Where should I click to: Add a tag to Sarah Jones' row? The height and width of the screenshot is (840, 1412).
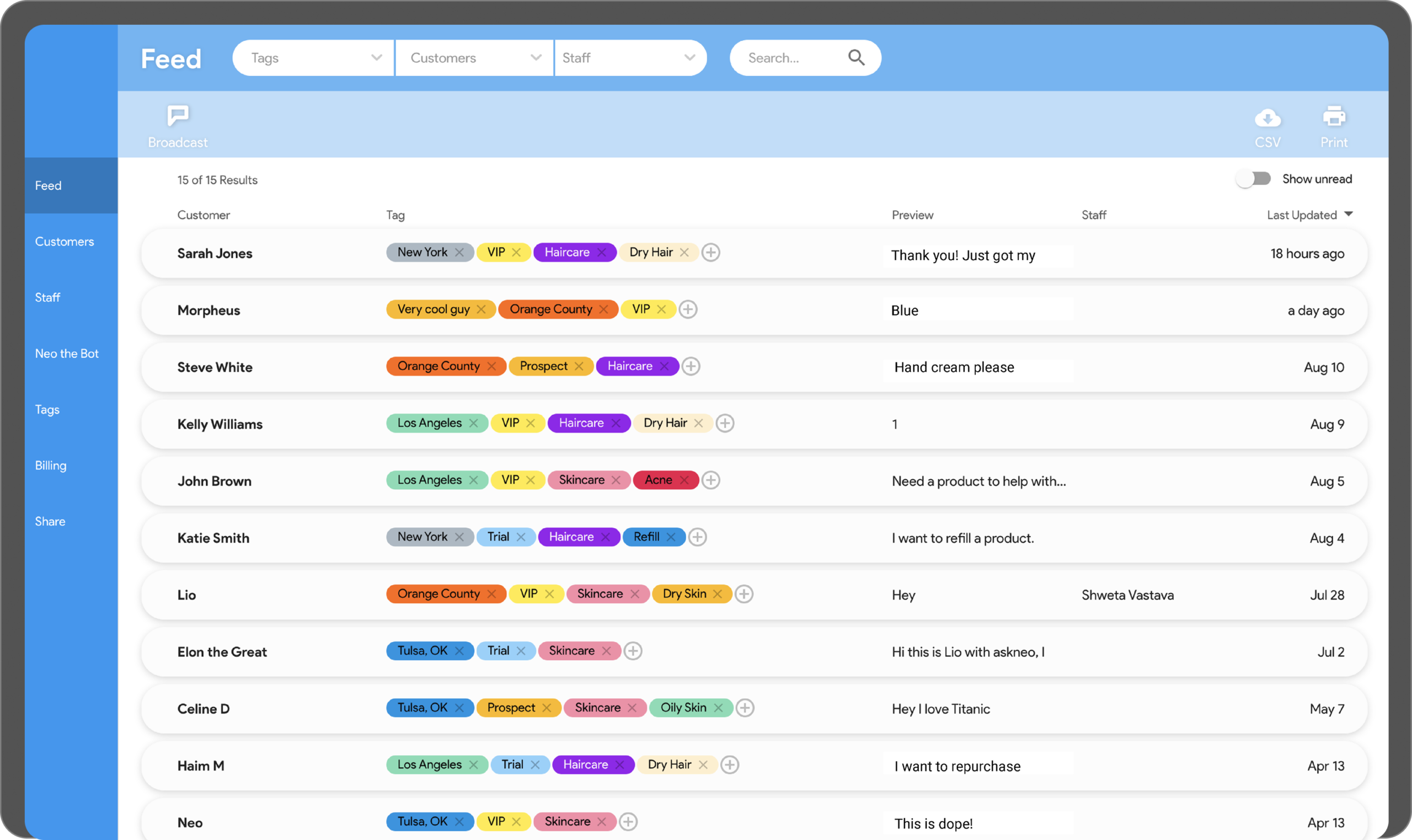click(710, 253)
